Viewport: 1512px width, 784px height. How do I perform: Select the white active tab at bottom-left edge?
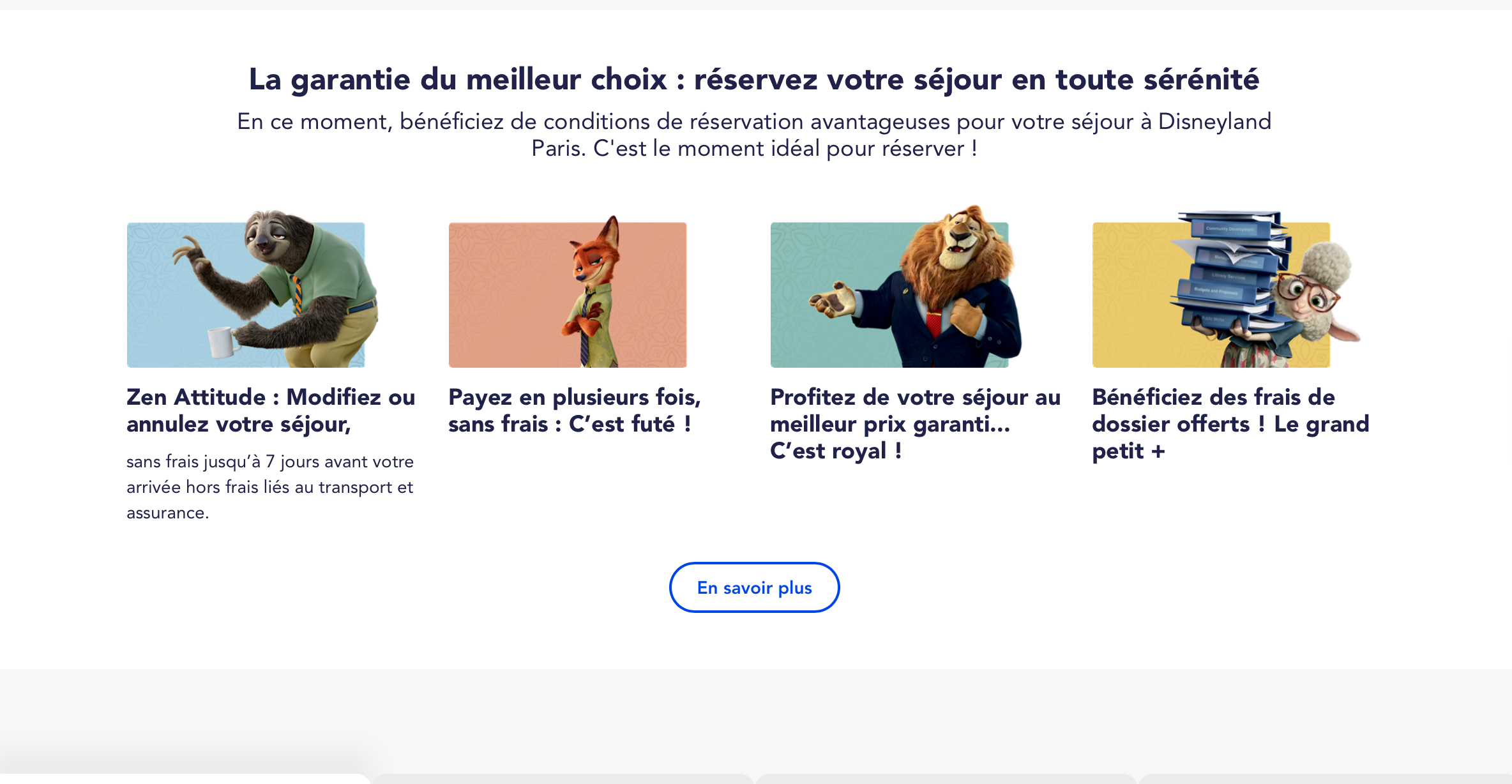(185, 779)
